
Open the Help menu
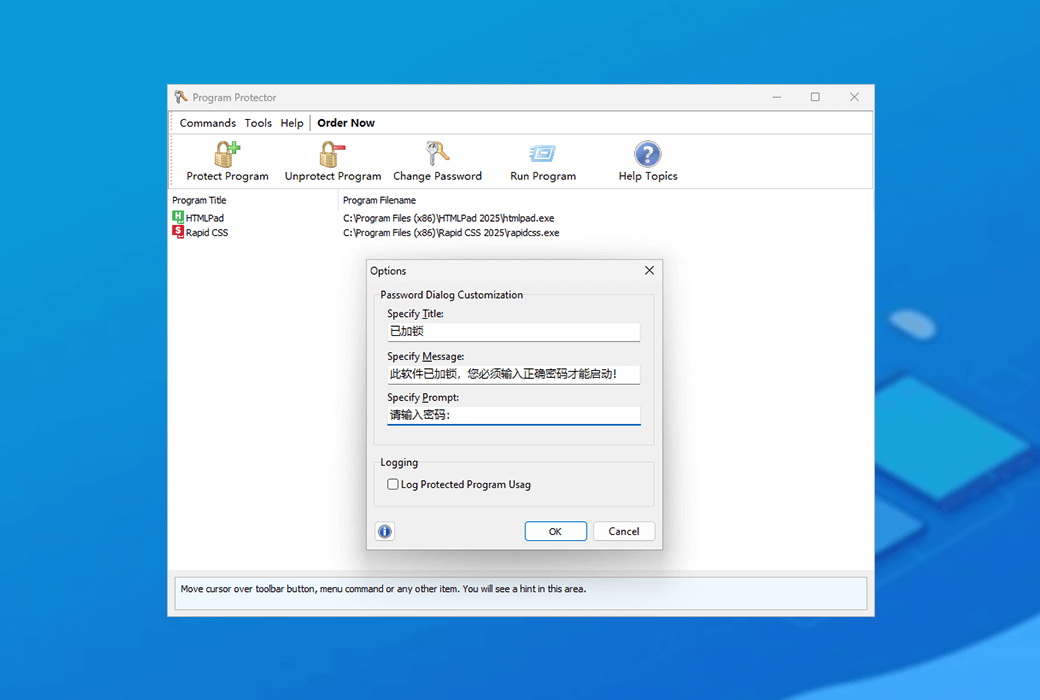coord(292,123)
